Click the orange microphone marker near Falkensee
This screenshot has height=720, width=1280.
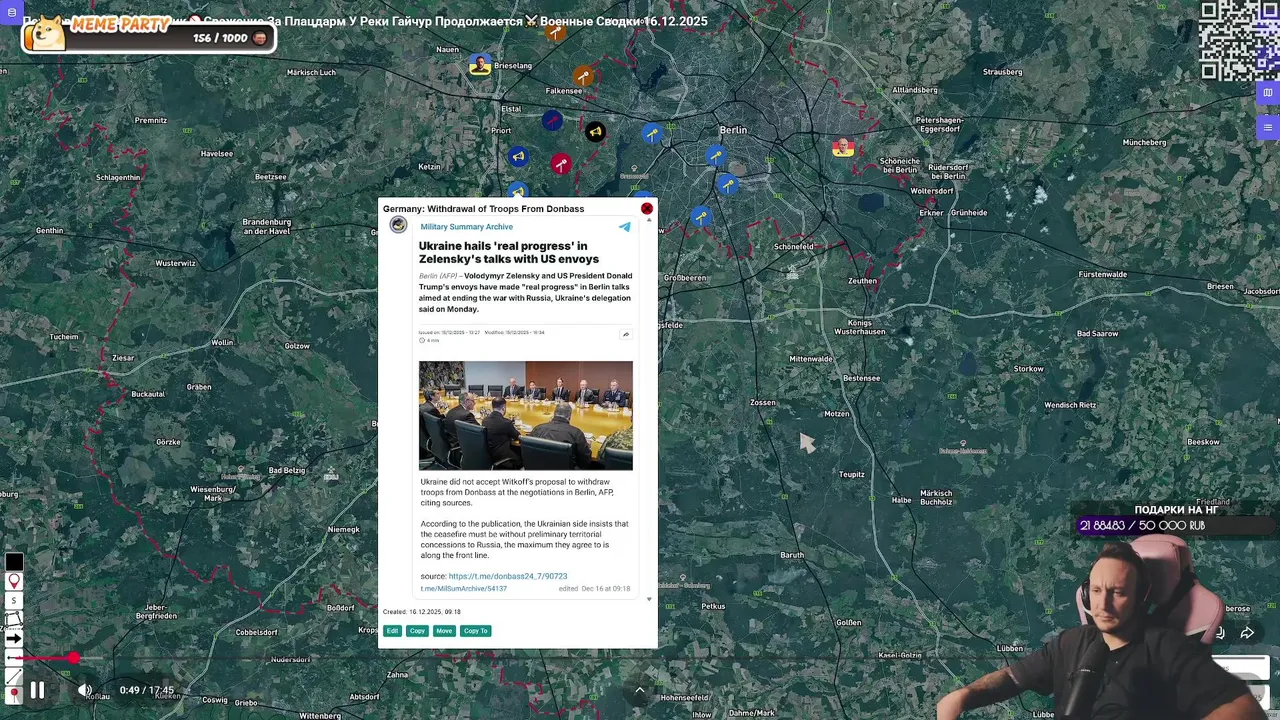point(583,76)
